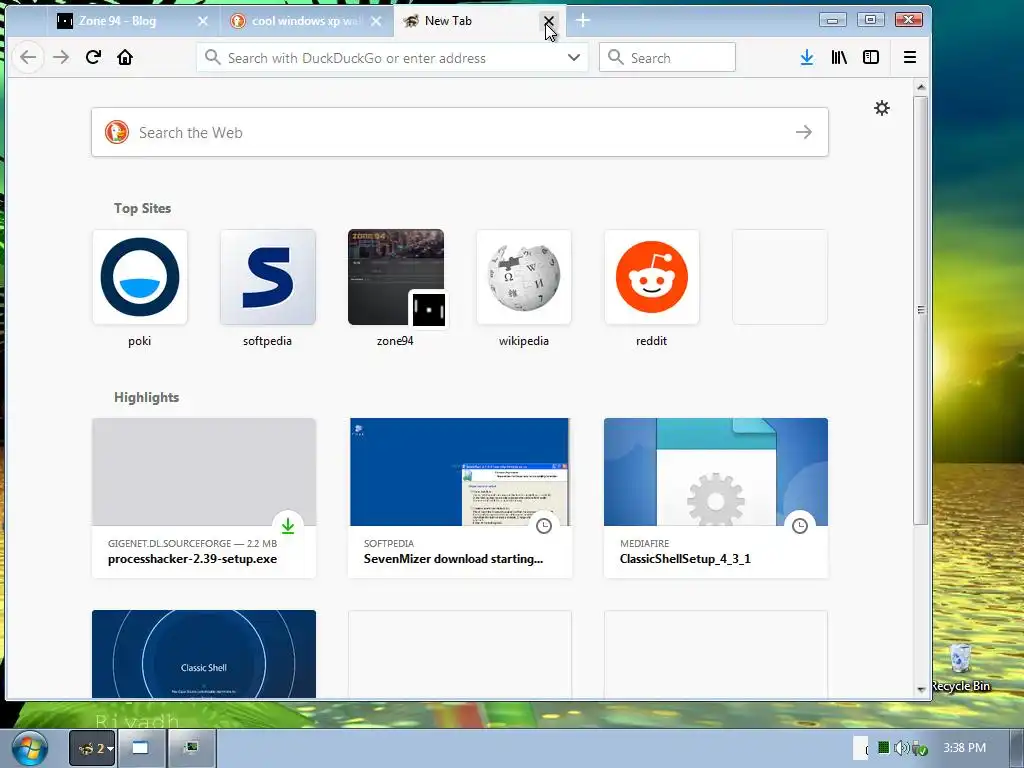
Task: Open New Tab preferences gear icon
Action: click(882, 108)
